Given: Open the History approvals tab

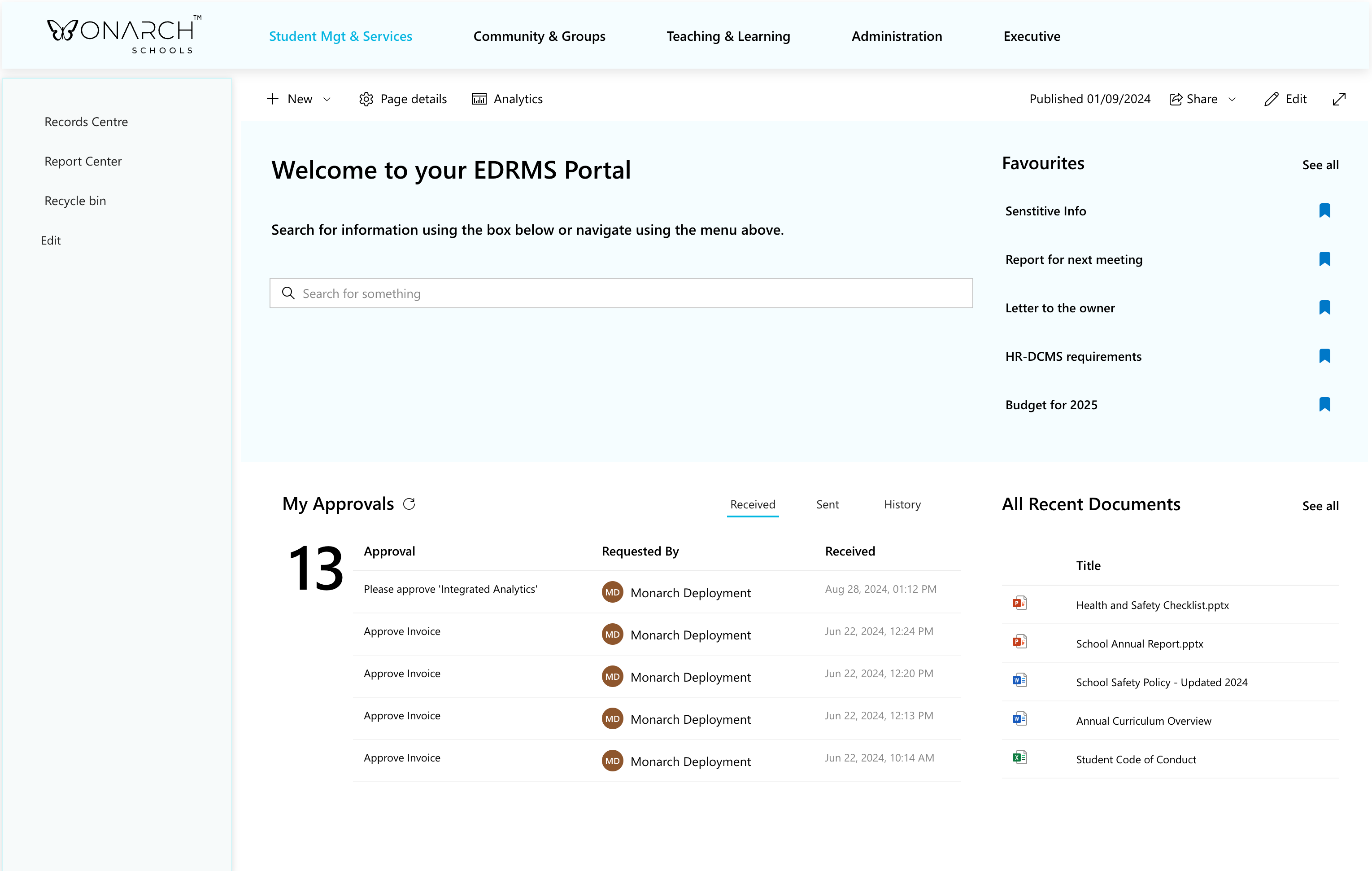Looking at the screenshot, I should click(902, 504).
